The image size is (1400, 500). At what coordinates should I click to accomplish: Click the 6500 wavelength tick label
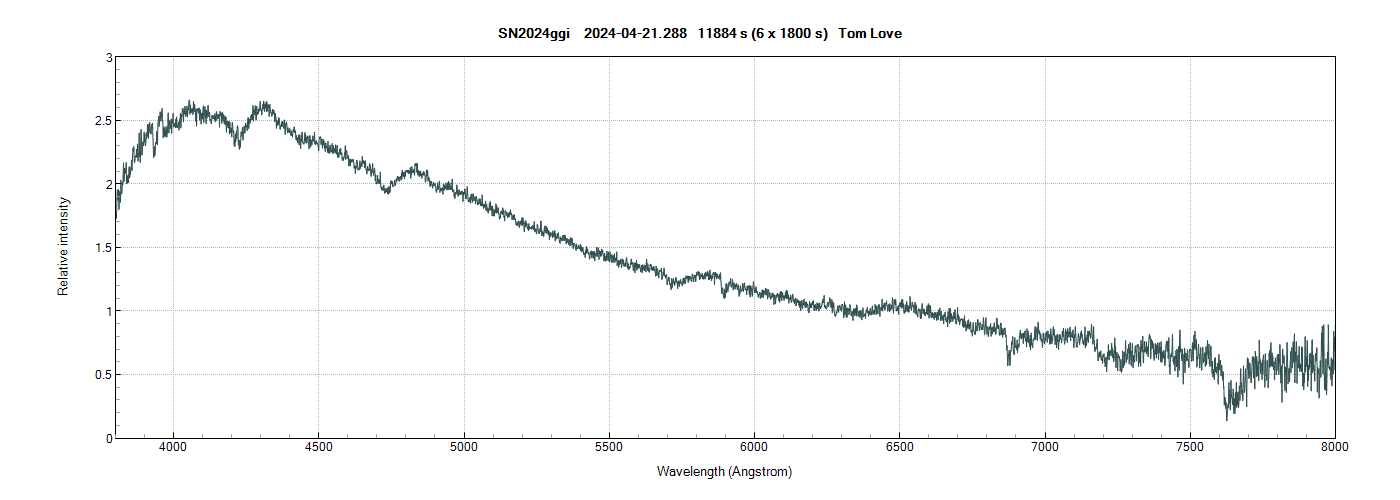899,449
